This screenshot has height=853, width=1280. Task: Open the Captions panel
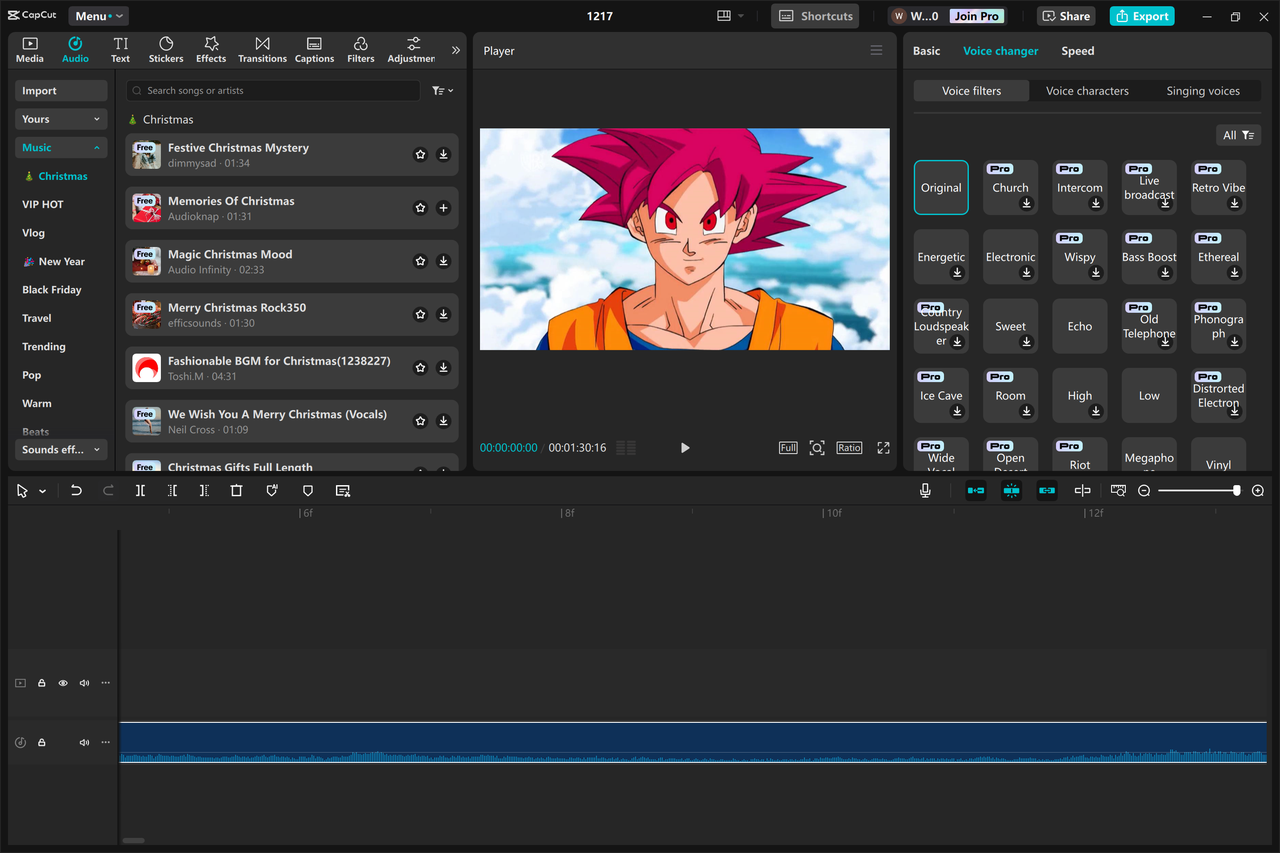pyautogui.click(x=314, y=49)
